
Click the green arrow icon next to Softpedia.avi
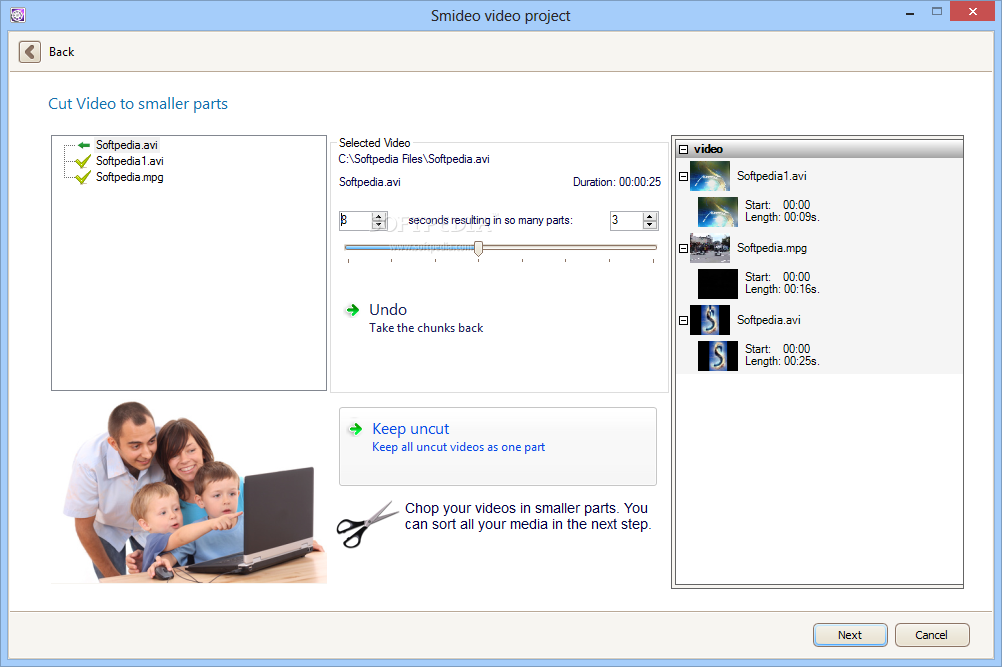pos(84,145)
